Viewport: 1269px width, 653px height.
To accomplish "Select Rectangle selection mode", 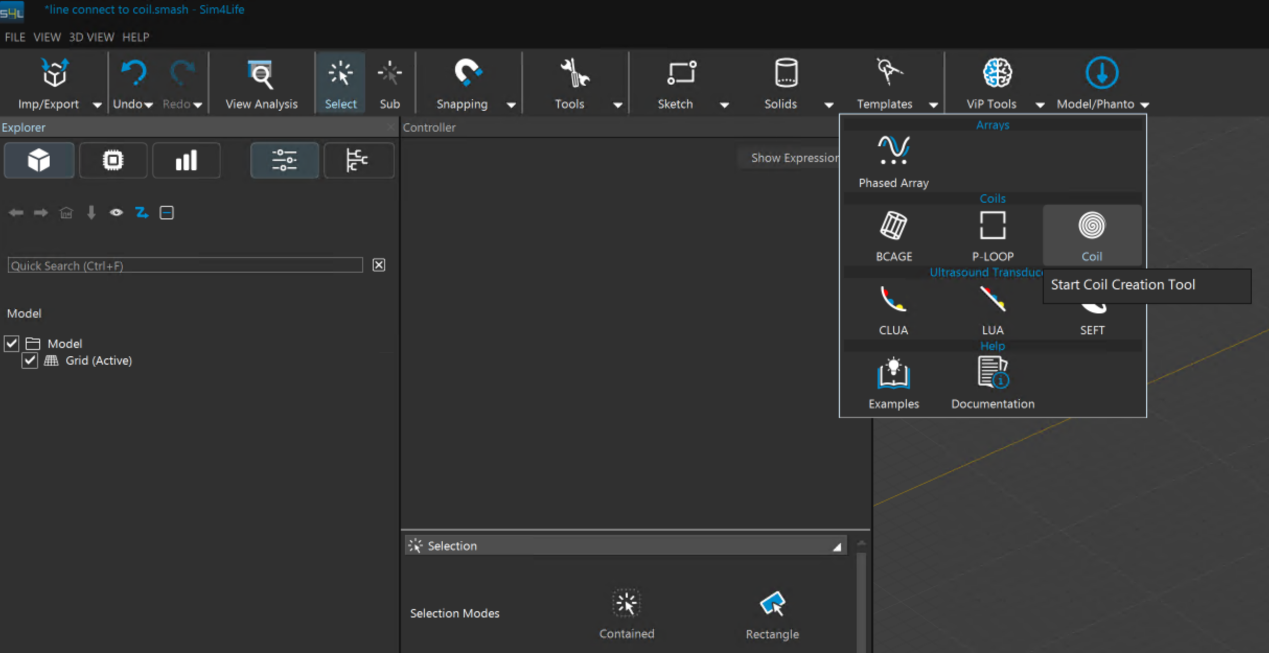I will click(772, 614).
